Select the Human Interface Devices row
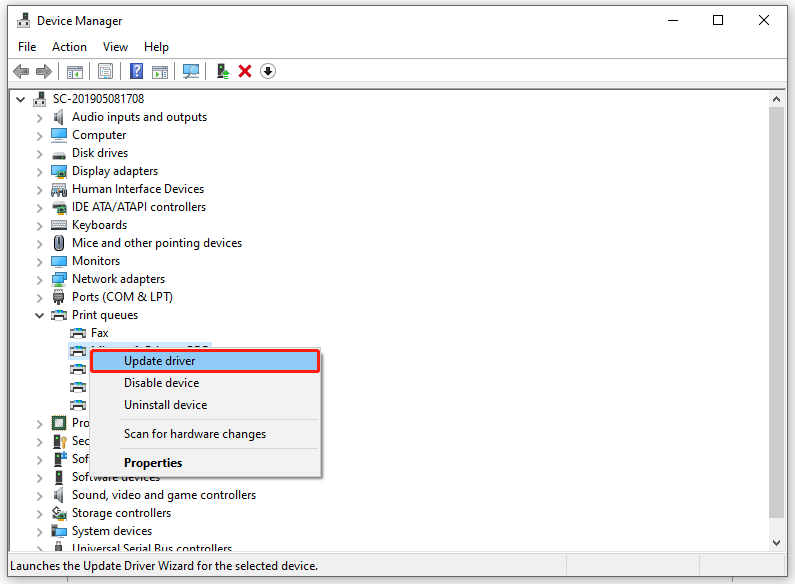 pos(138,189)
